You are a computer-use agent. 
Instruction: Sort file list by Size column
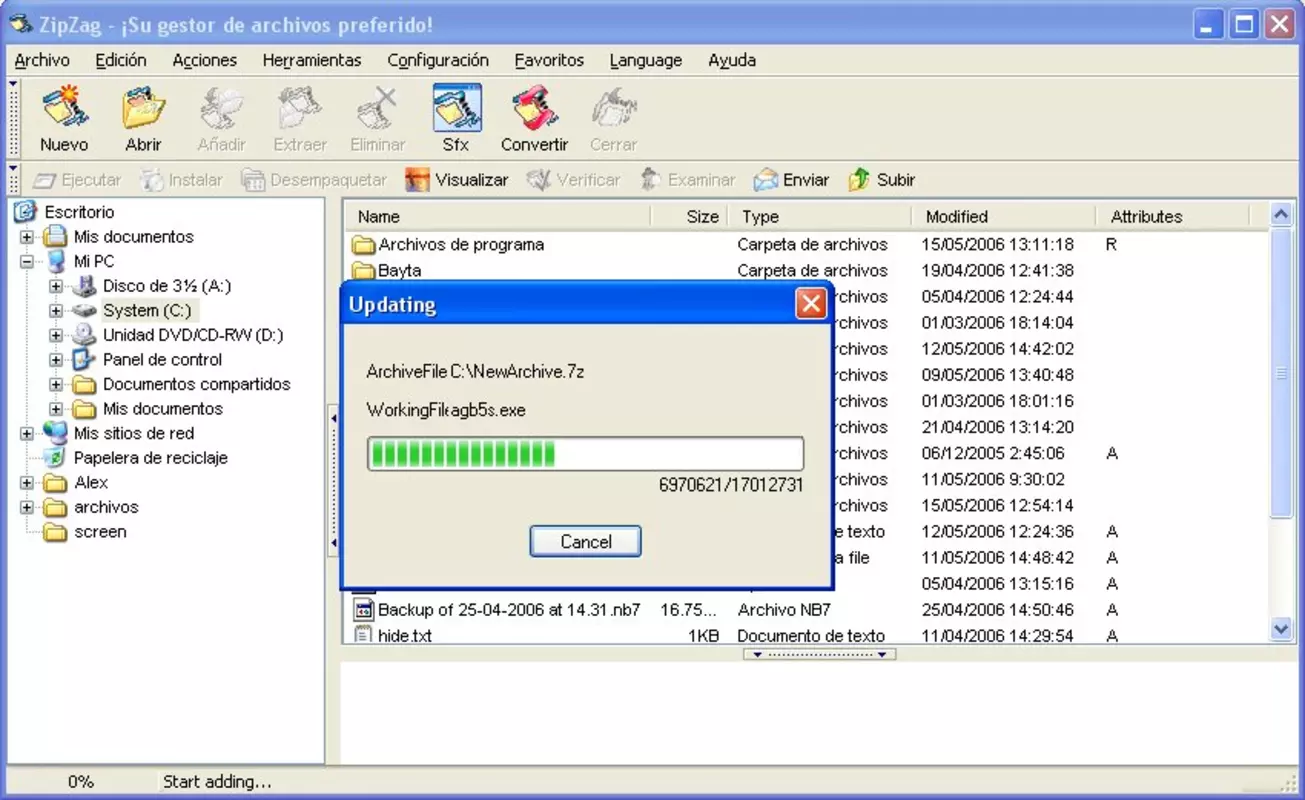click(688, 216)
